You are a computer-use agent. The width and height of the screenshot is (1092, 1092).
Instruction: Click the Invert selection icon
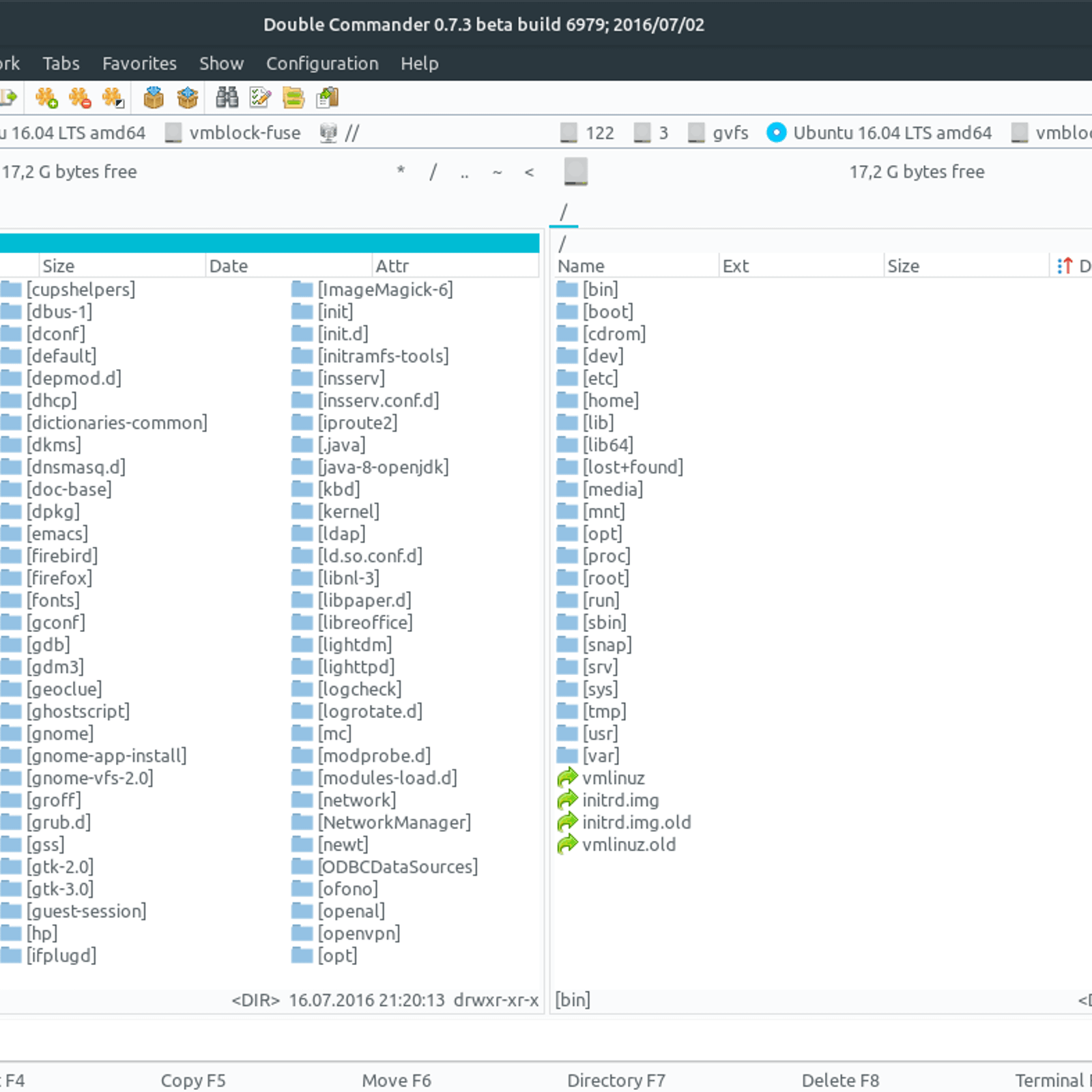click(113, 98)
